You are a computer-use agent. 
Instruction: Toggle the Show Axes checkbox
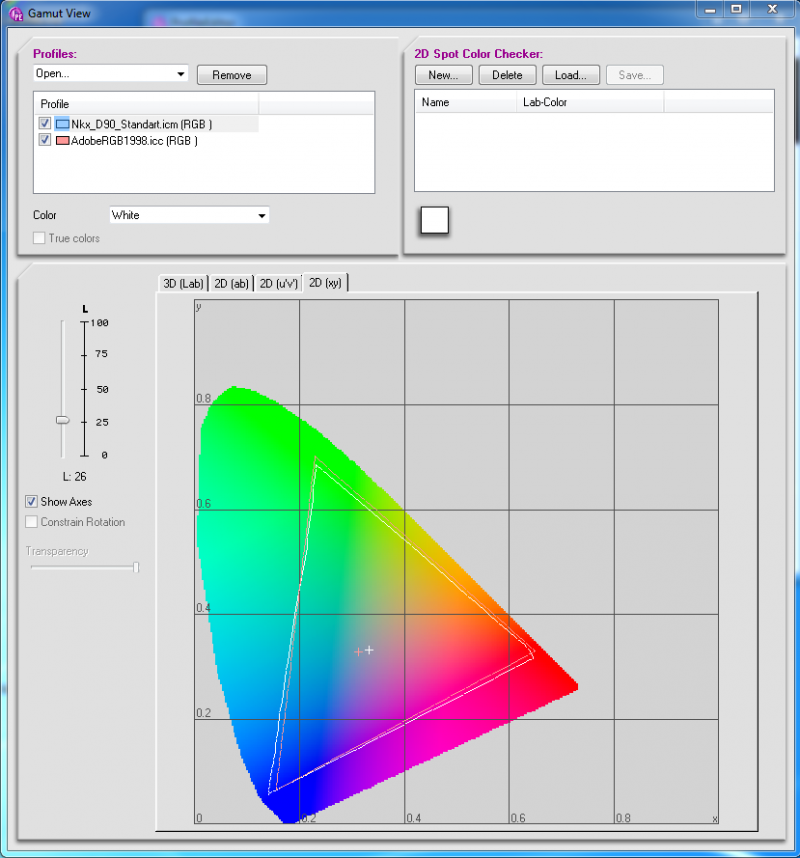(x=32, y=501)
